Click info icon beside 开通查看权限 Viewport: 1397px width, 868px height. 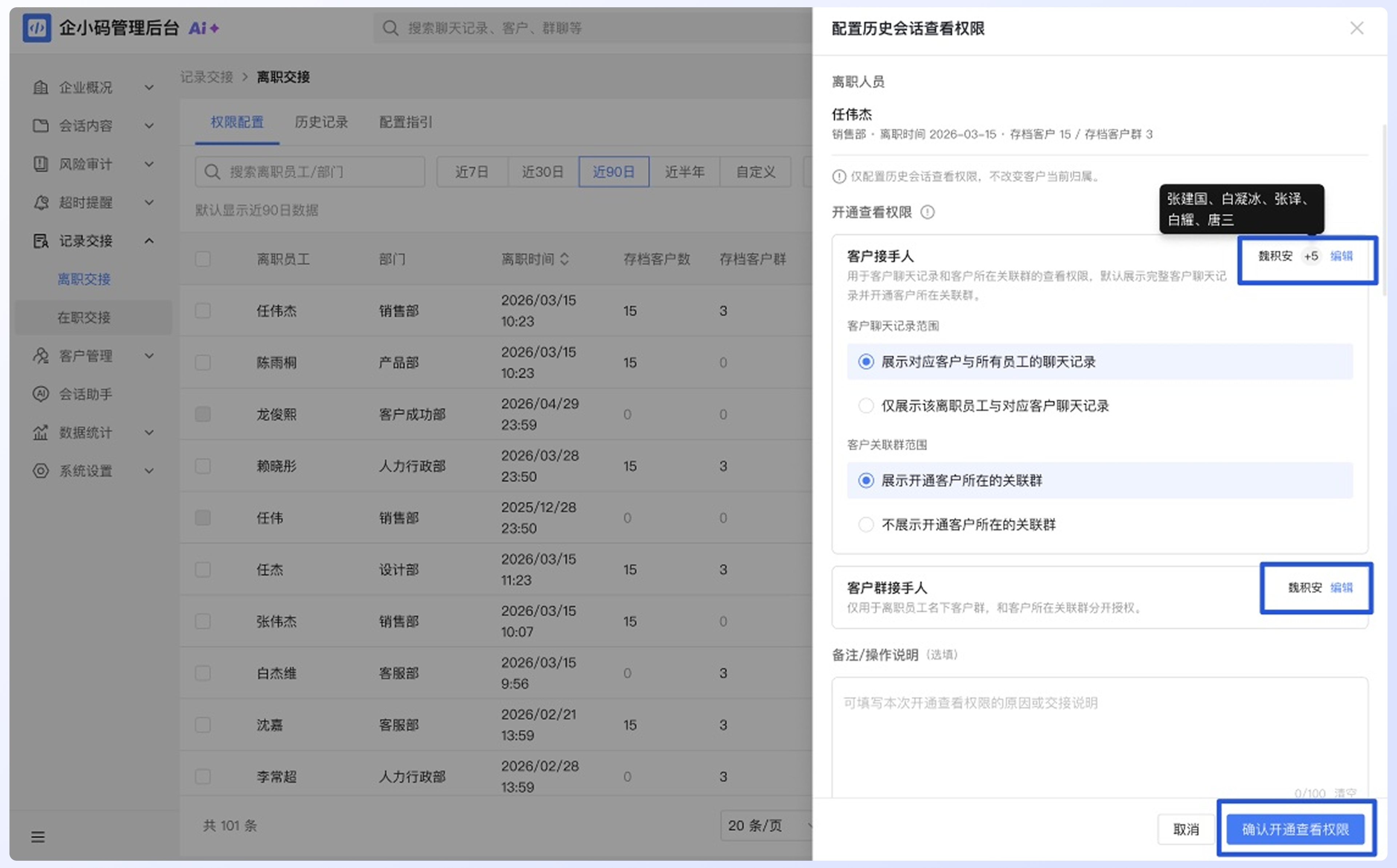coord(927,212)
